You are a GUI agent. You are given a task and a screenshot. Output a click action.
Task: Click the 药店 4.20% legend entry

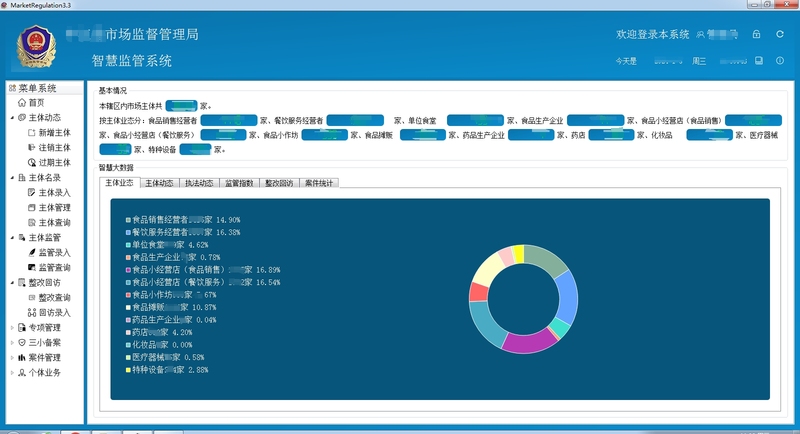point(159,332)
